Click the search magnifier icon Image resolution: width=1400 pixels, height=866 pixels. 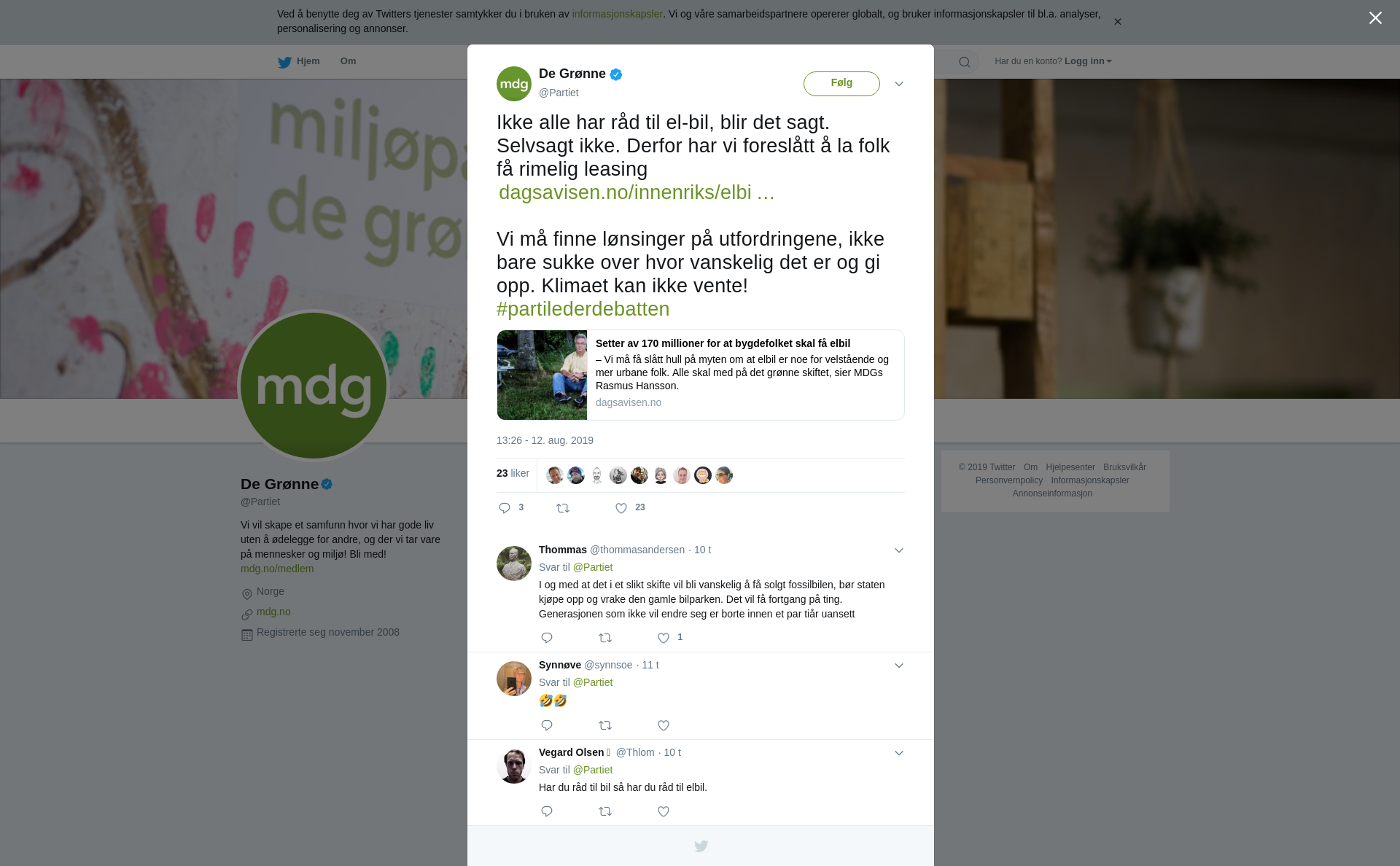point(965,62)
